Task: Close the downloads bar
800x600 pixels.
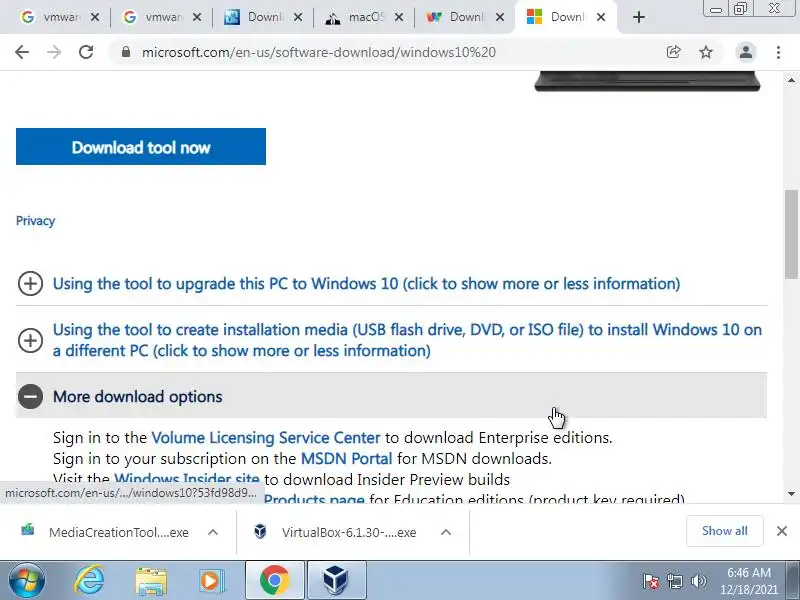Action: (782, 531)
